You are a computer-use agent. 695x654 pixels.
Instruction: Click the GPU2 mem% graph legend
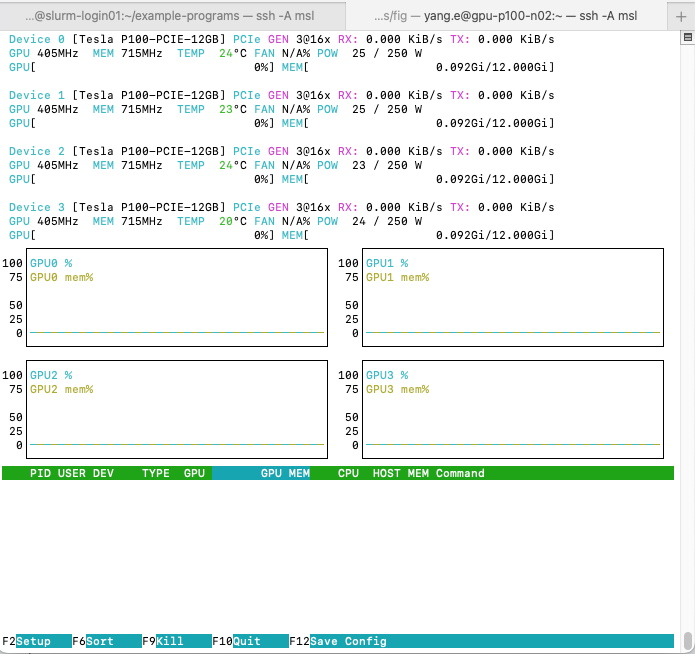pyautogui.click(x=62, y=390)
